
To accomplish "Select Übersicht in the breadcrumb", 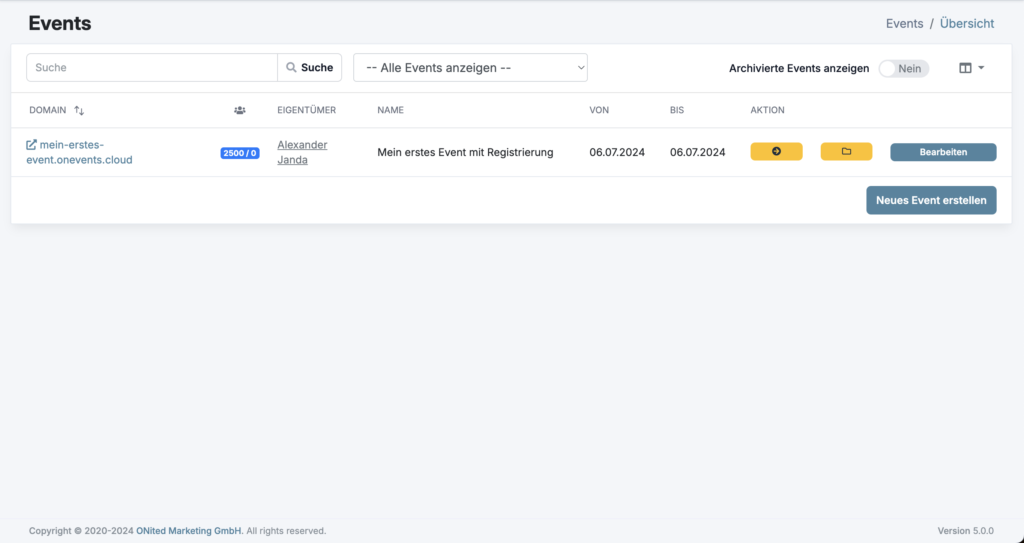I will click(967, 23).
